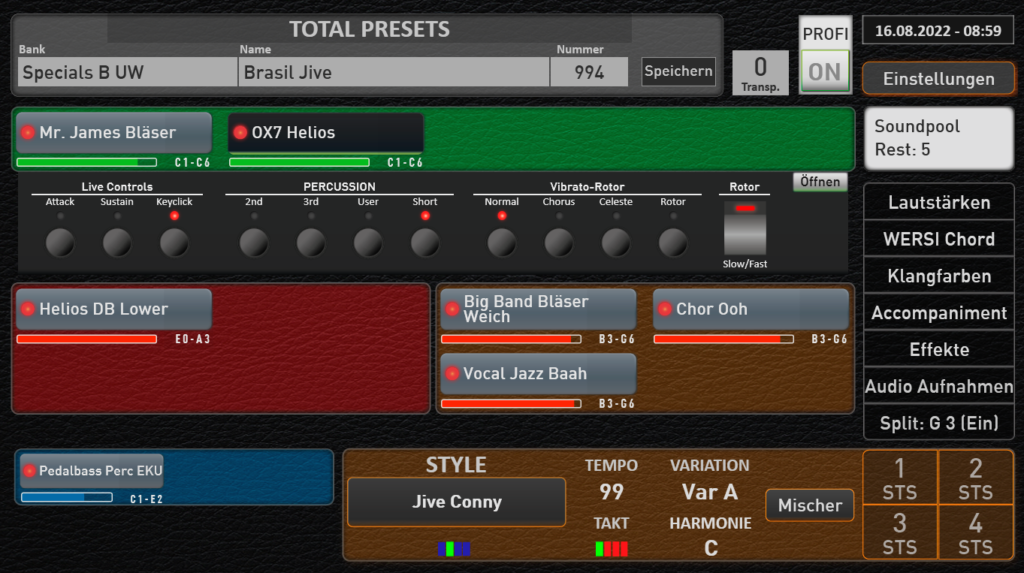Click the Öffnen button
Viewport: 1024px width, 573px height.
coord(820,182)
